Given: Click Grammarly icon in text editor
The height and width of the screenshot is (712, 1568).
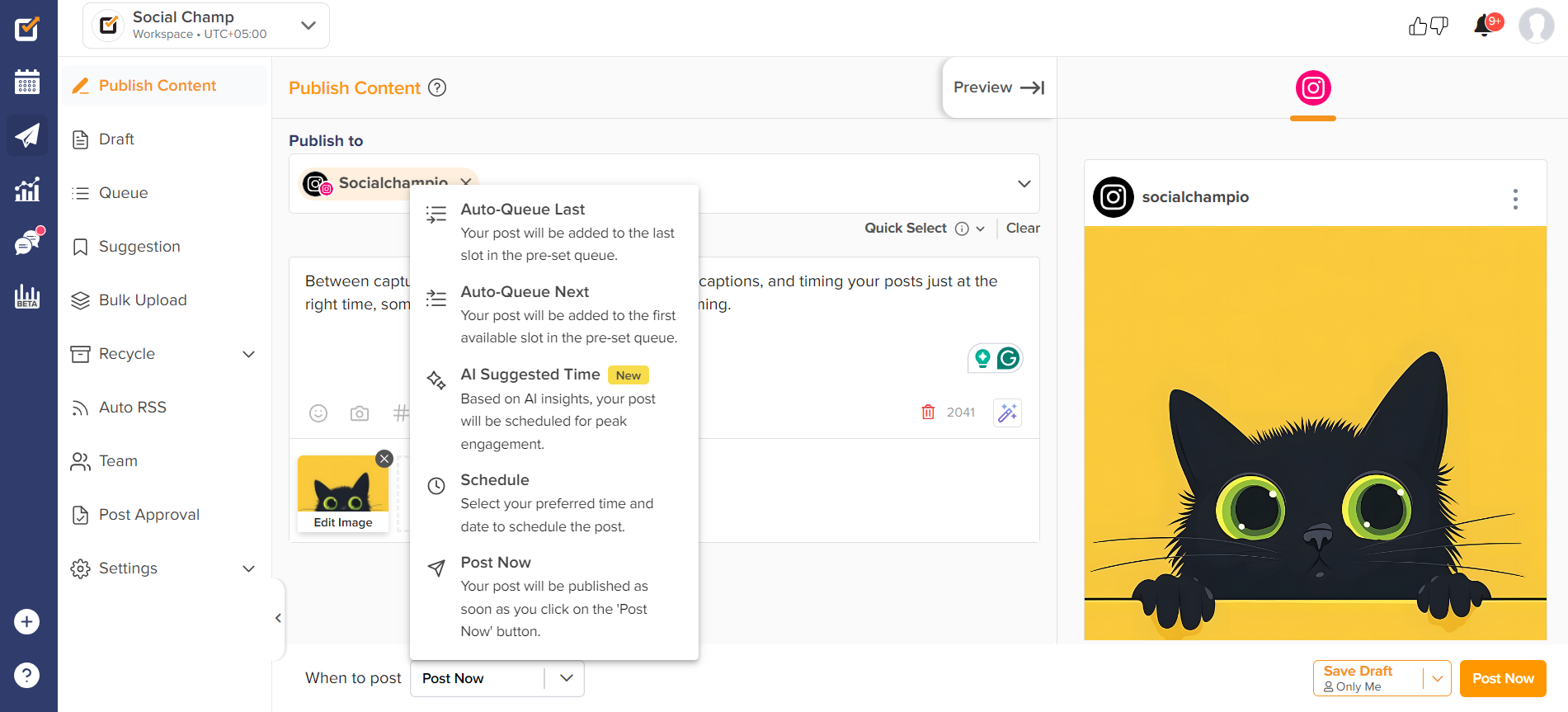Looking at the screenshot, I should (x=1008, y=358).
